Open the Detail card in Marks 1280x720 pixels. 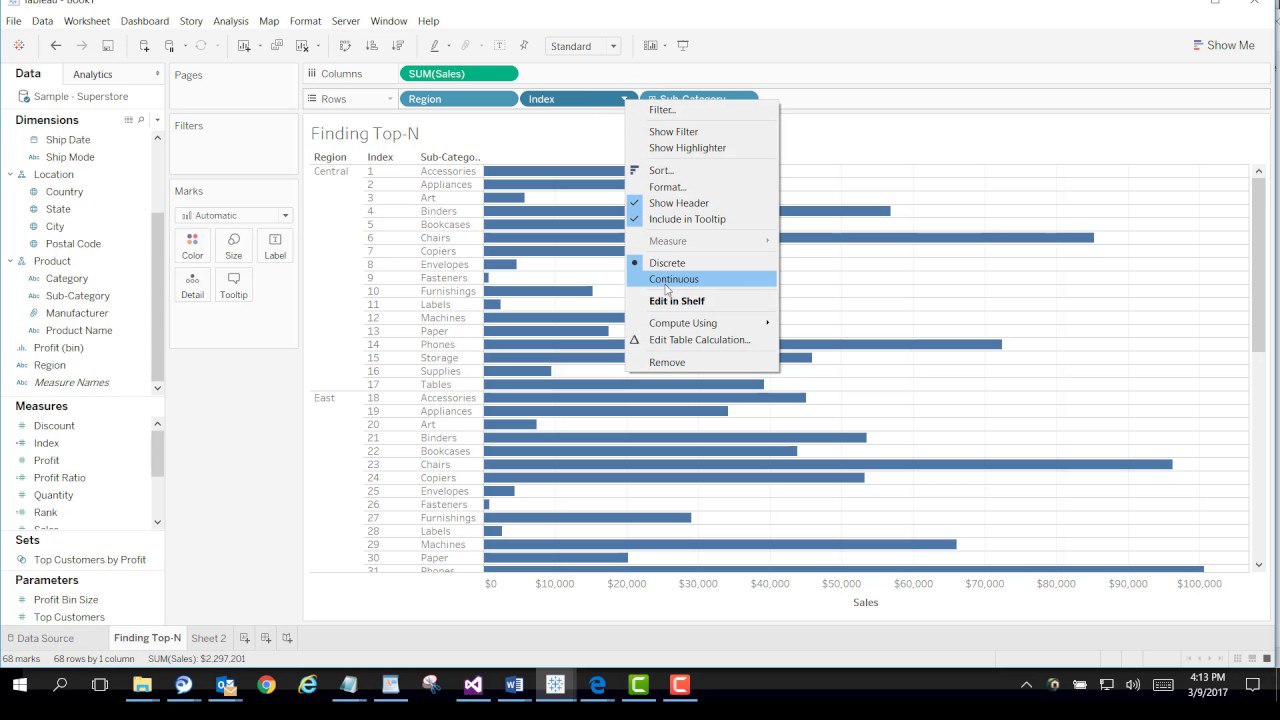[x=192, y=285]
